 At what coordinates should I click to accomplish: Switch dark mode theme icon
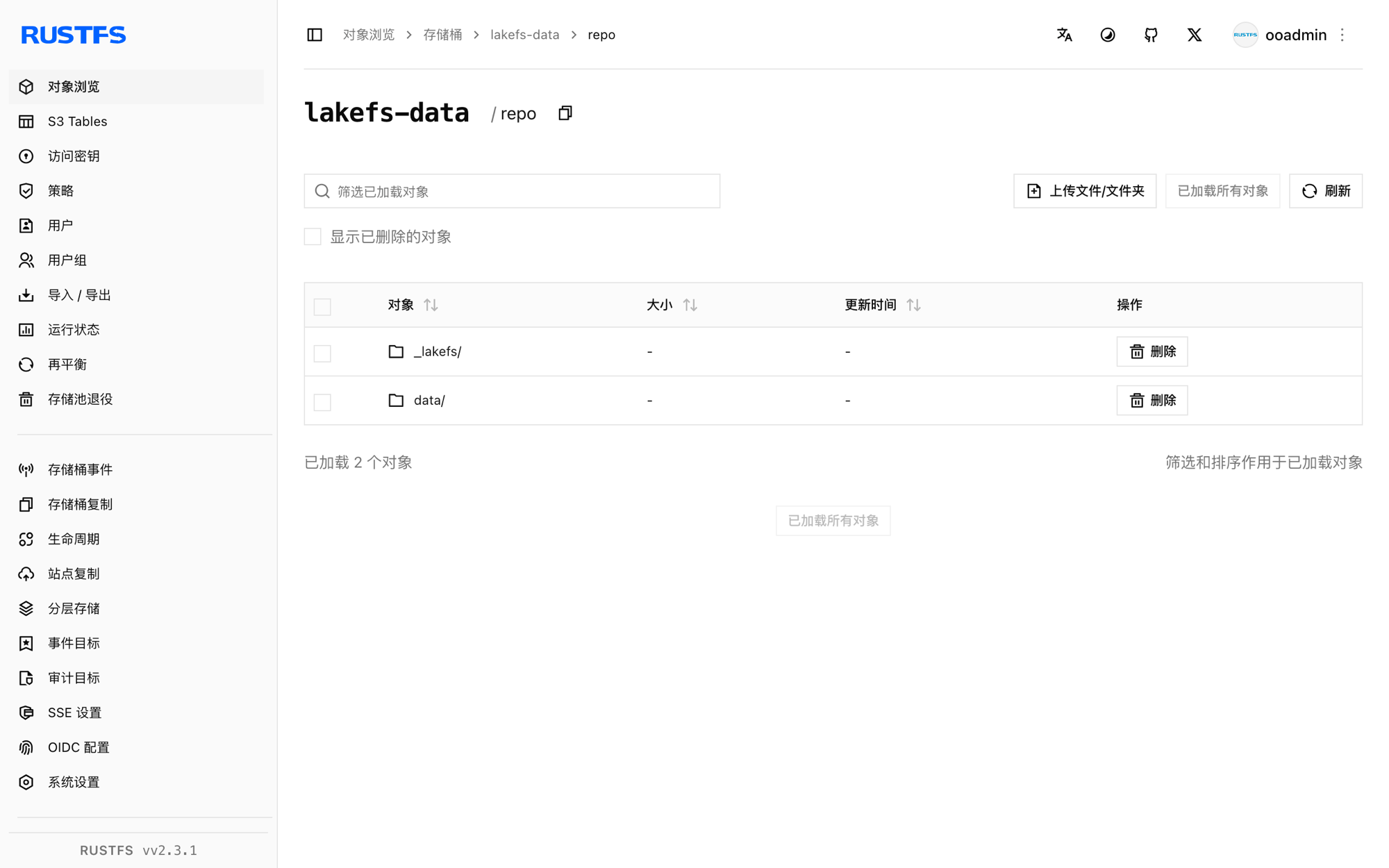point(1108,35)
